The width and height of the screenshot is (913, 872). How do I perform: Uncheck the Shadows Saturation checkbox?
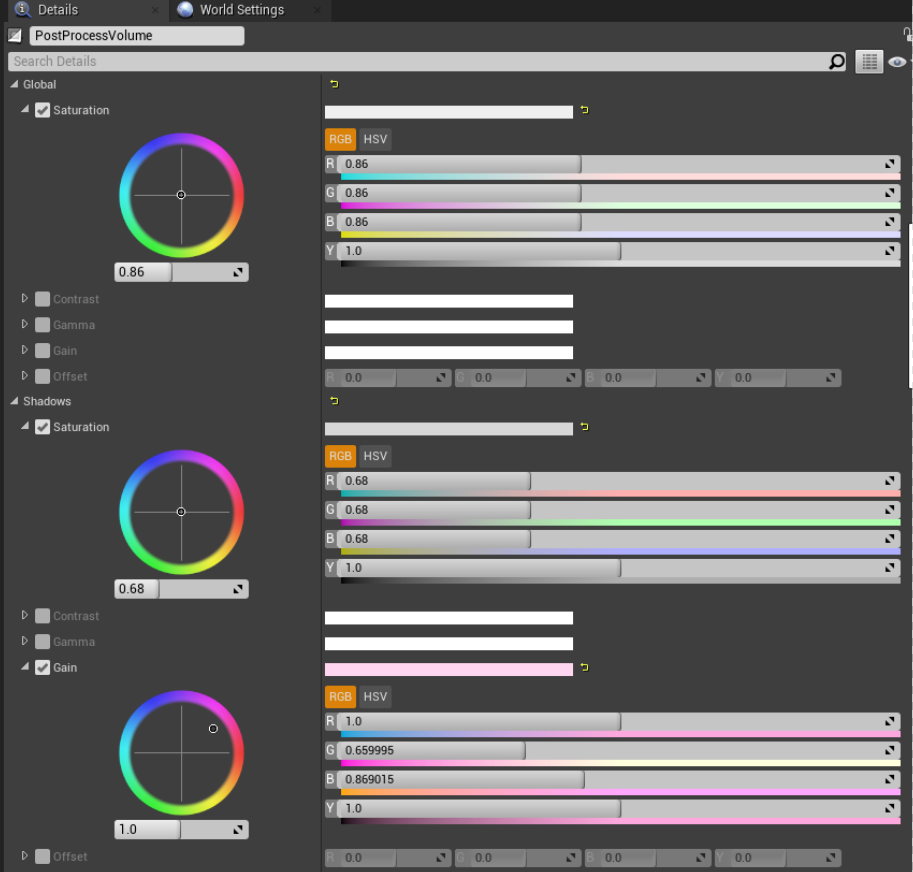pyautogui.click(x=43, y=427)
